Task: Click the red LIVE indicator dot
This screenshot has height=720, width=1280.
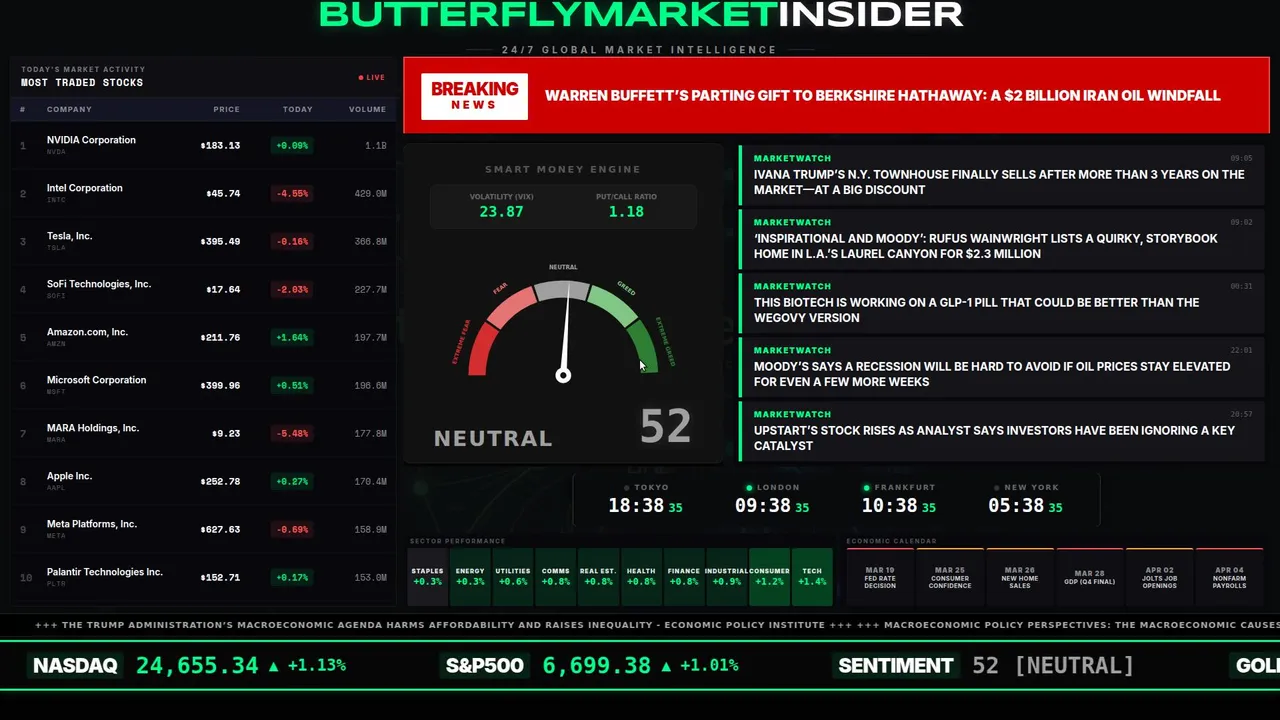Action: tap(361, 77)
